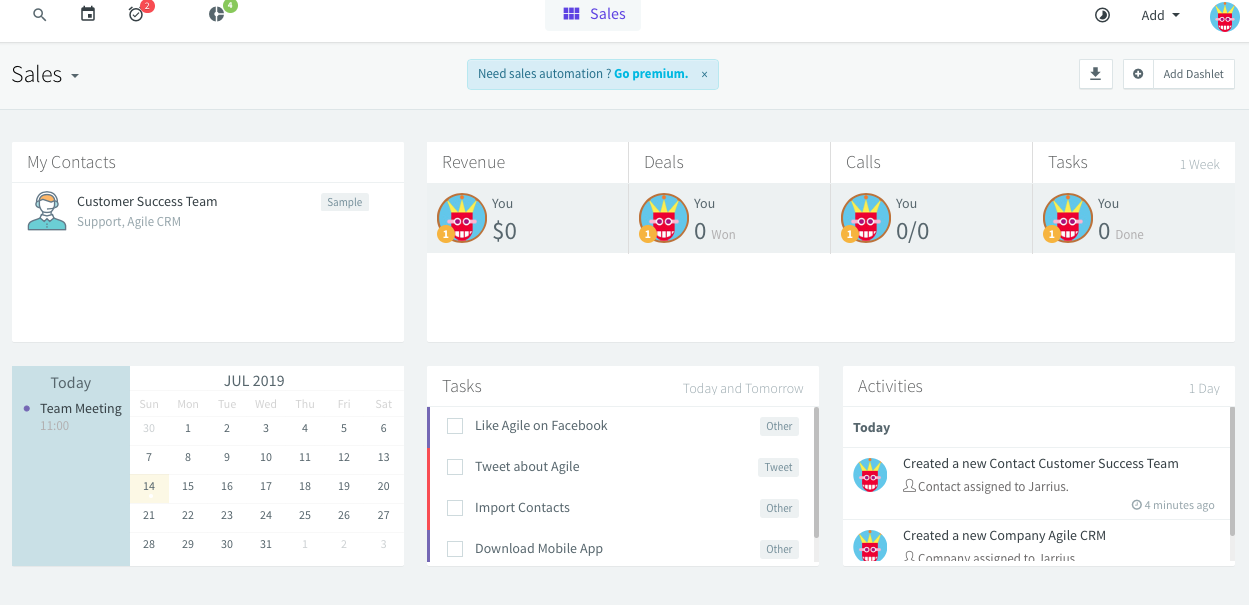The image size is (1249, 605).
Task: Click the Customer Success Team support avatar
Action: [x=47, y=211]
